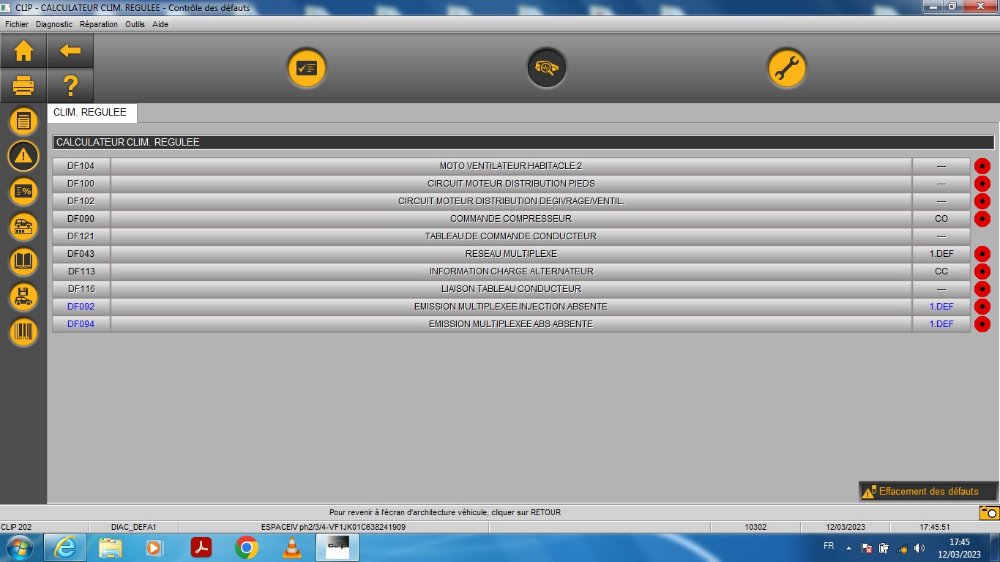Click the red indicator for DF104 row
Screen dimensions: 1000x562
[982, 166]
